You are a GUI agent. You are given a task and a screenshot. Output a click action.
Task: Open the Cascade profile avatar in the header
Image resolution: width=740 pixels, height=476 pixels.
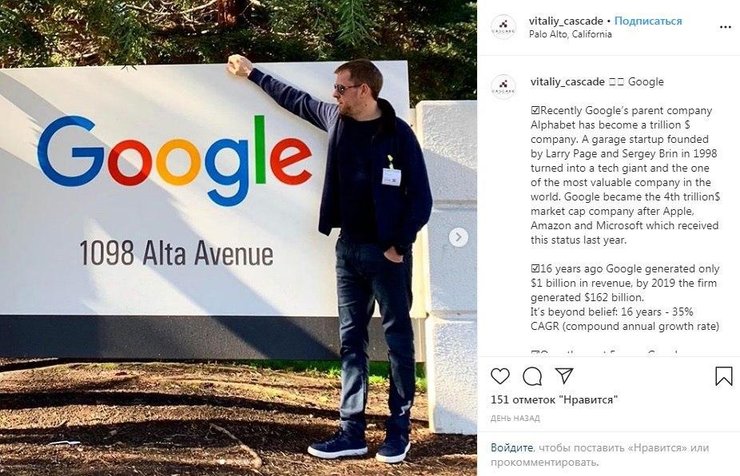point(503,27)
